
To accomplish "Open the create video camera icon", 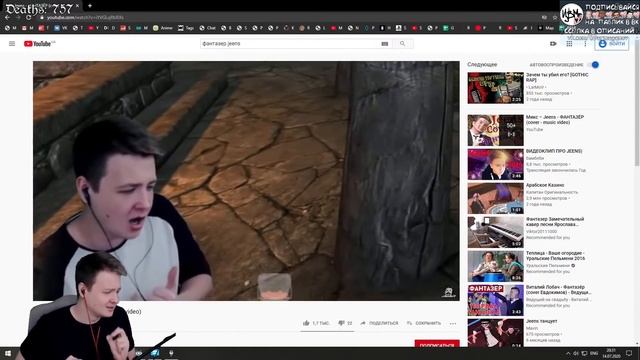I will (553, 44).
